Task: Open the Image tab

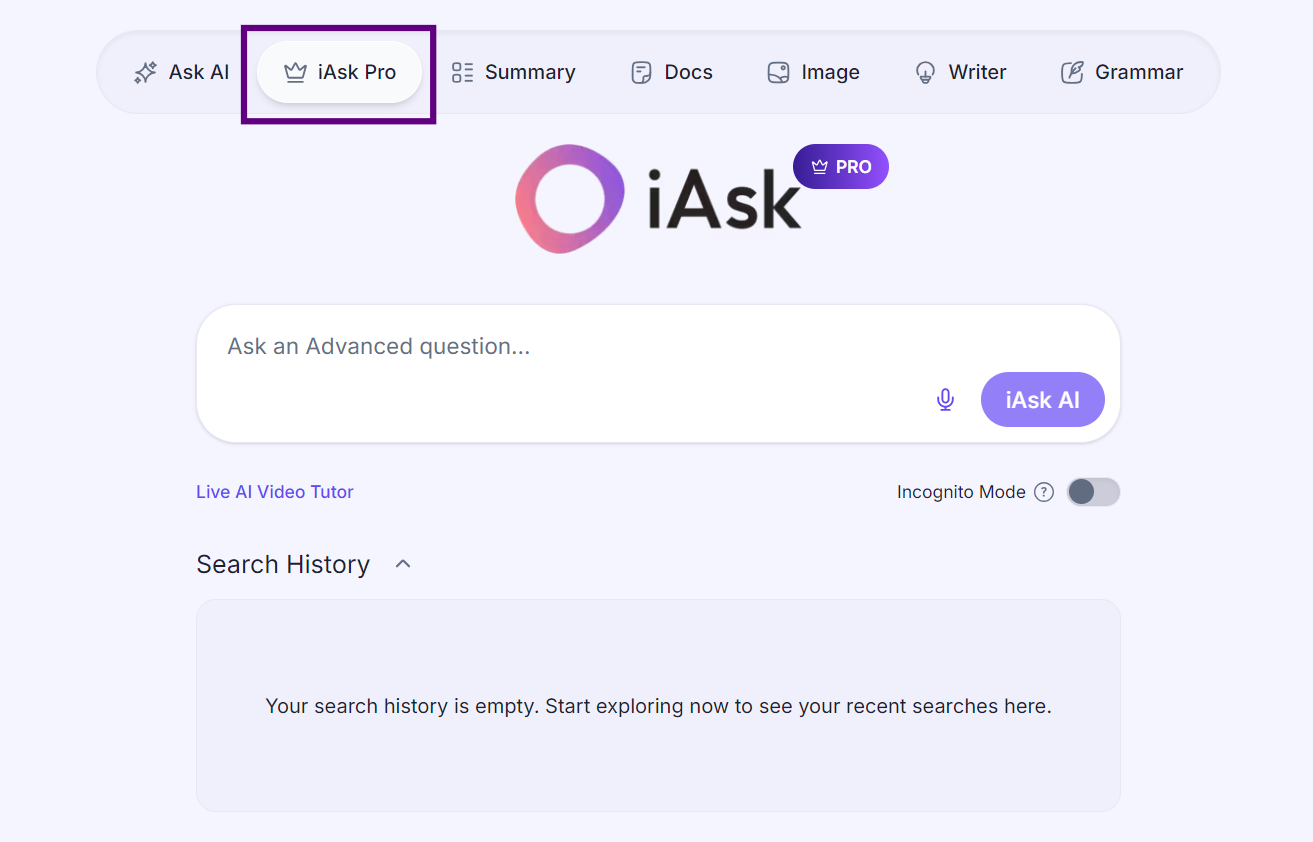Action: coord(813,72)
